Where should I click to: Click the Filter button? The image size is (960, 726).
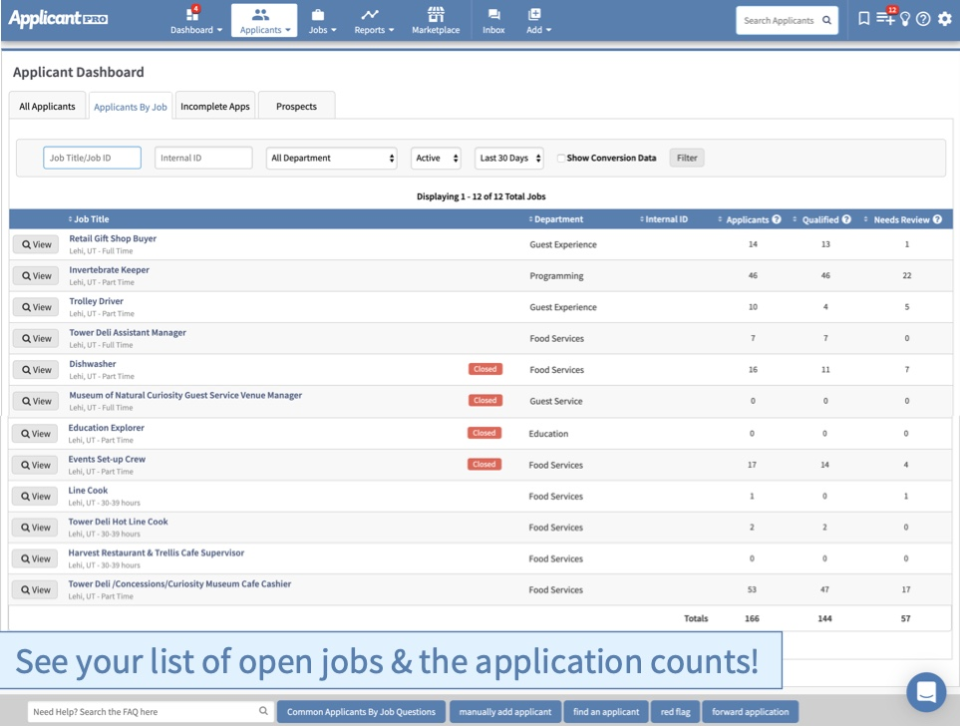687,157
